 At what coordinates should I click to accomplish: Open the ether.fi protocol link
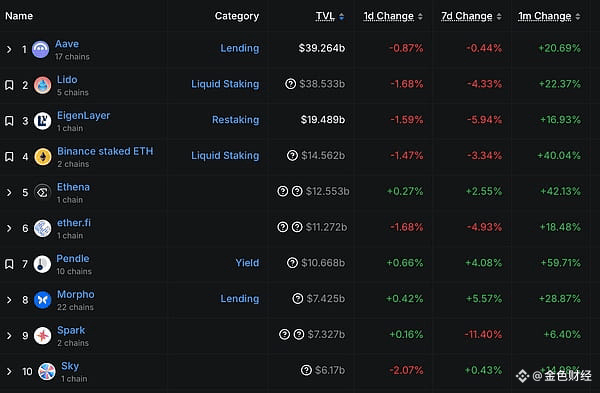point(74,223)
